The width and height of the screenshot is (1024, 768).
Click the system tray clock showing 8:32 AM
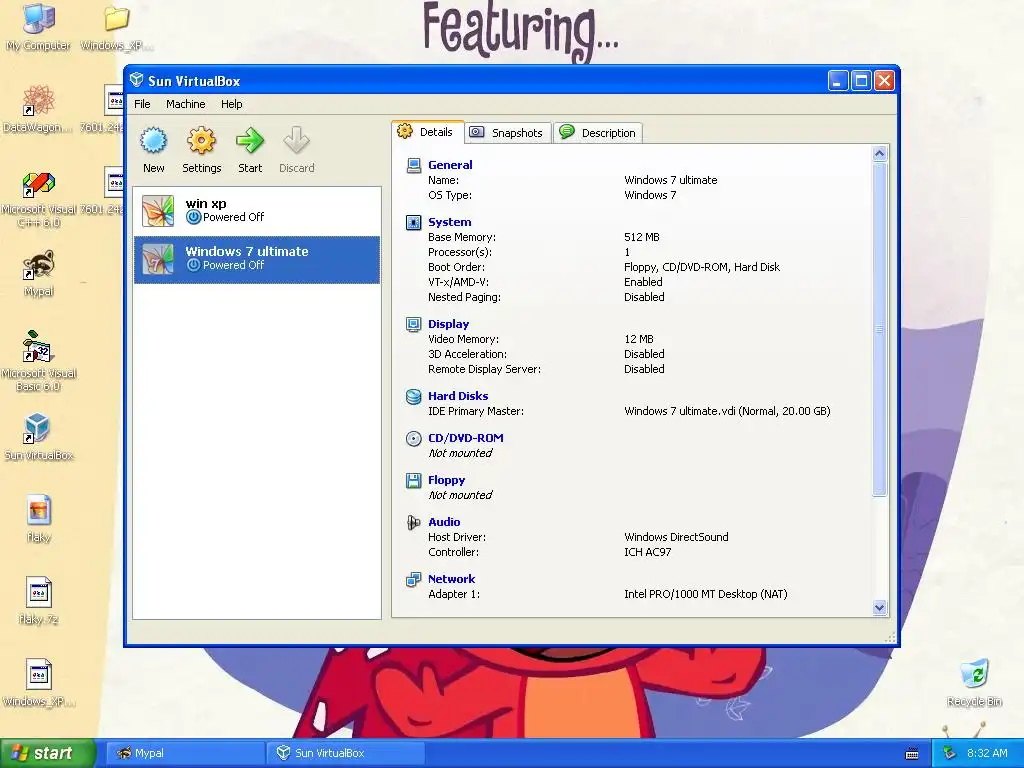coord(987,753)
